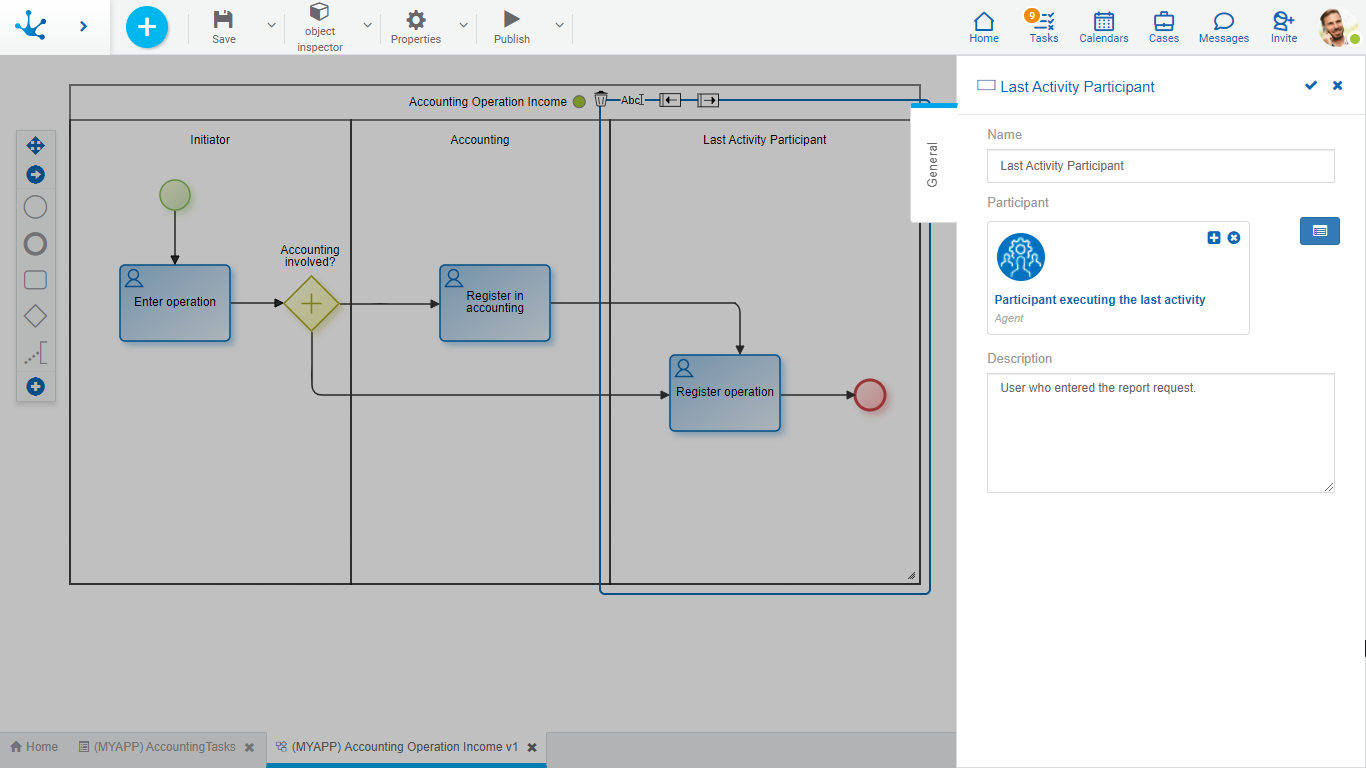Select the dotted annotation shape in palette
This screenshot has height=768, width=1366.
tap(35, 353)
